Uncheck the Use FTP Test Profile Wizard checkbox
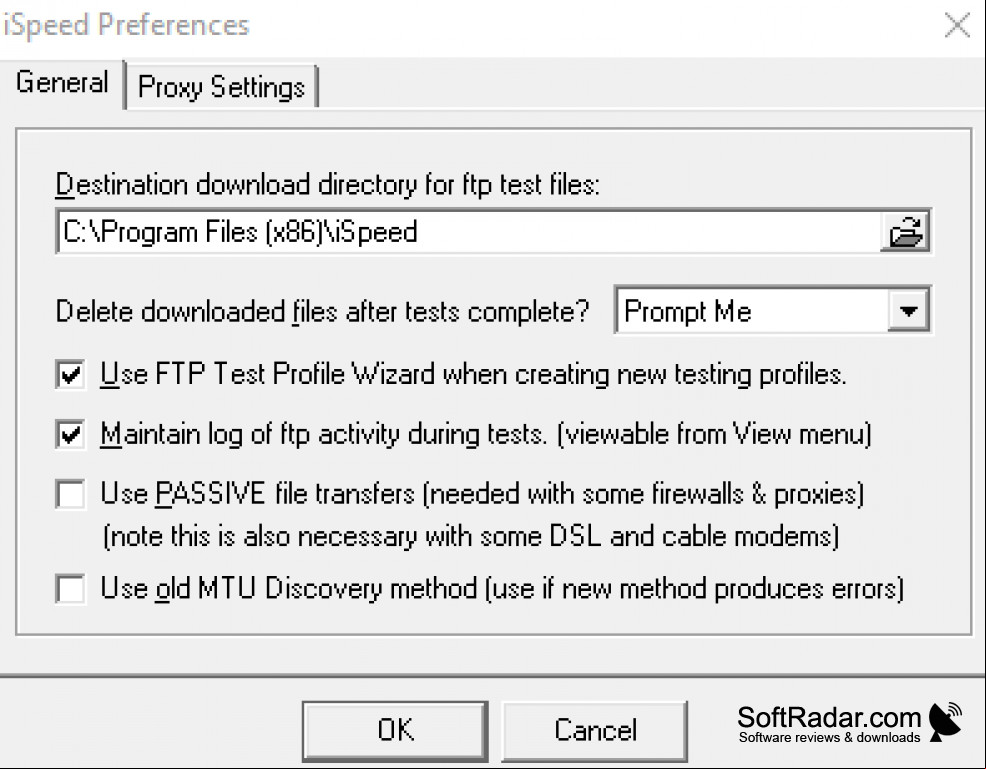Viewport: 986px width, 769px height. pyautogui.click(x=70, y=374)
